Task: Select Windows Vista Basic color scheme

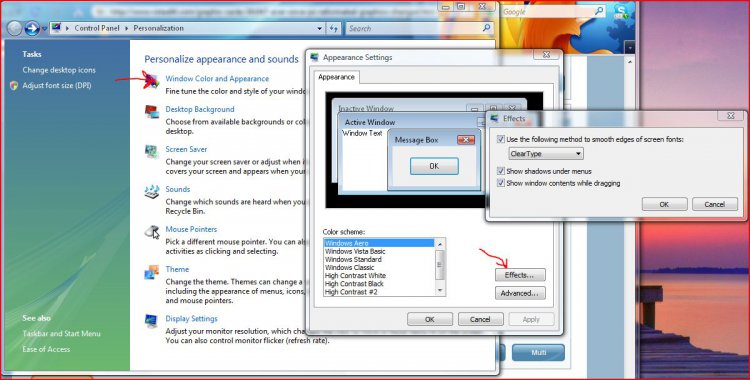Action: [379, 251]
